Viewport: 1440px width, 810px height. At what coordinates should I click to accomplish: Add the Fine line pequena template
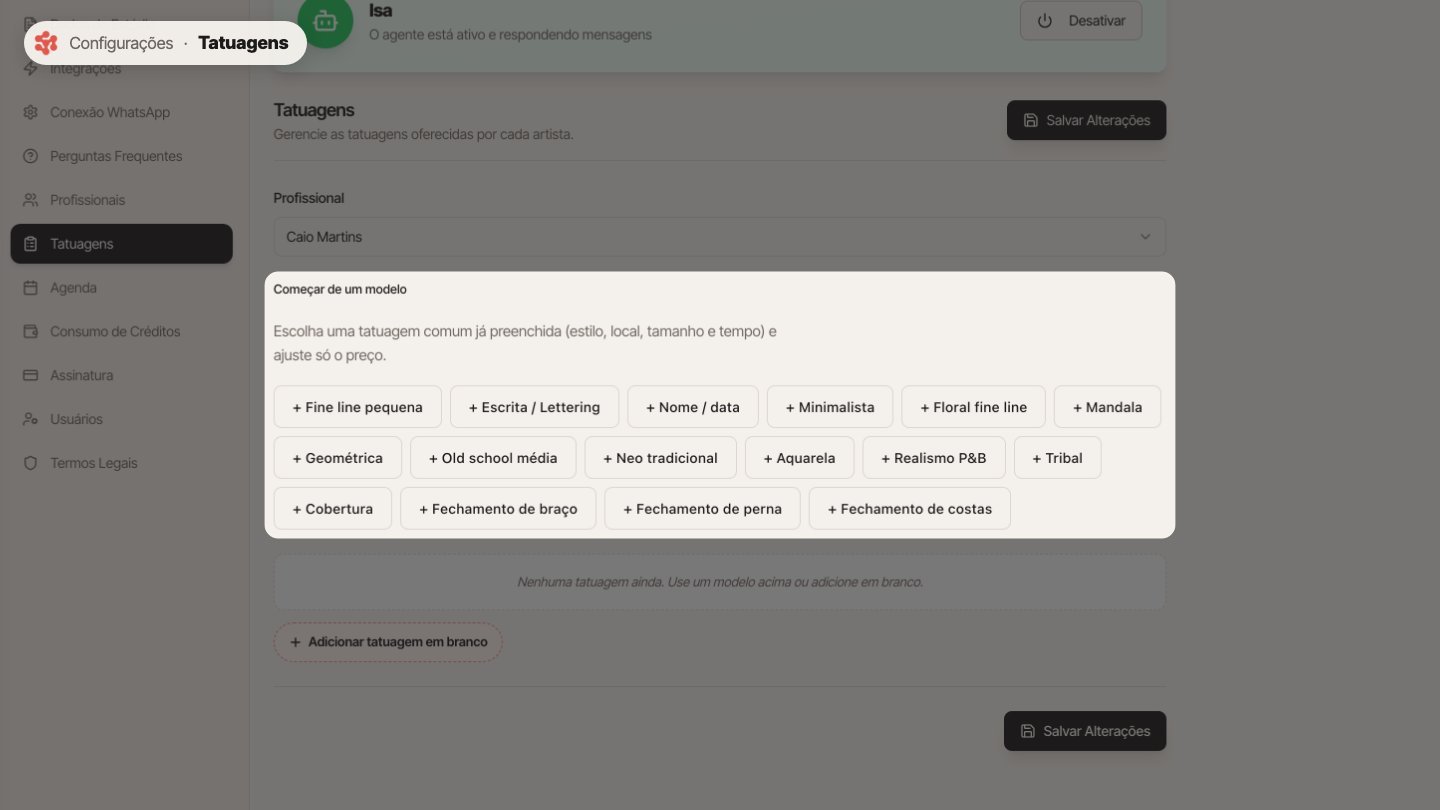tap(358, 407)
